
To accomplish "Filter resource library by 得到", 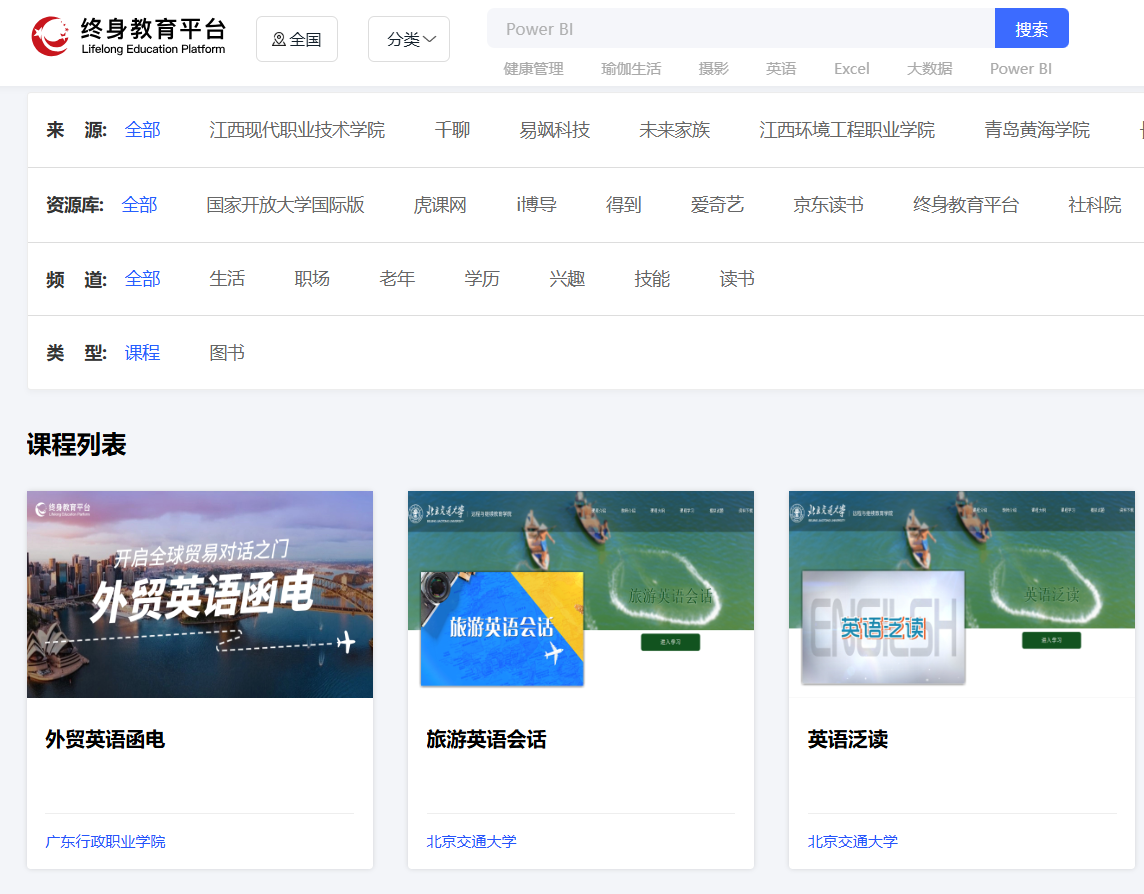I will (x=624, y=205).
